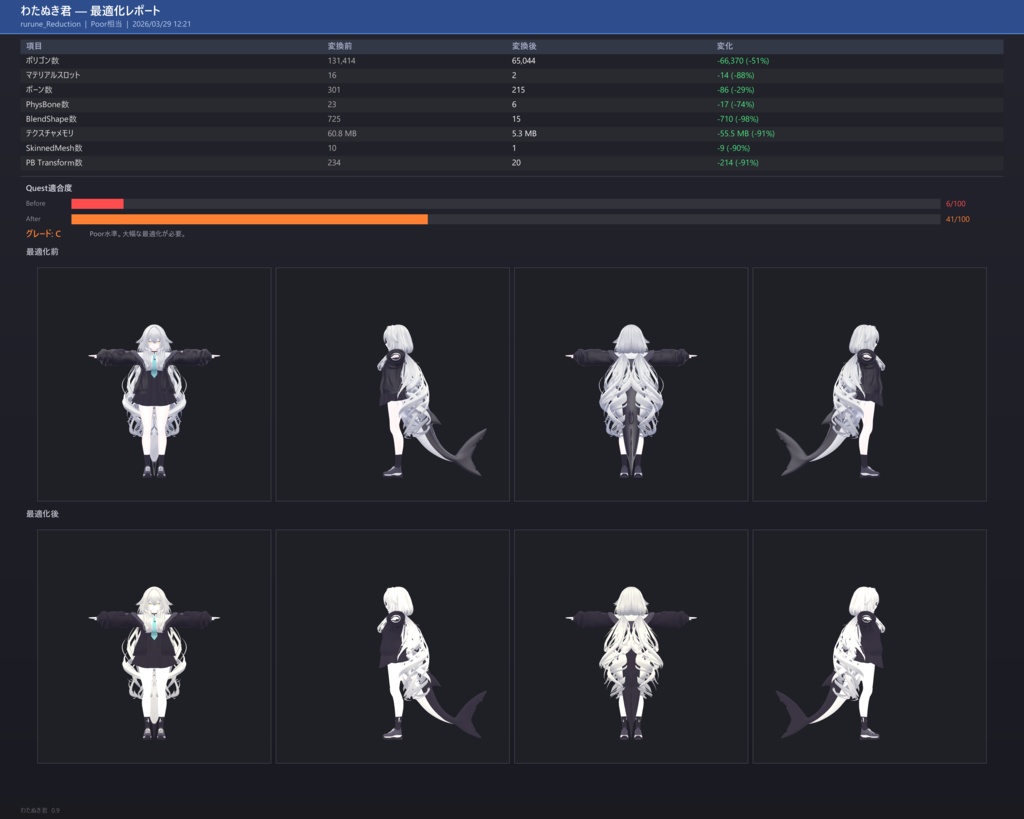
Task: Click the -14 (-88%) change value
Action: pos(735,75)
